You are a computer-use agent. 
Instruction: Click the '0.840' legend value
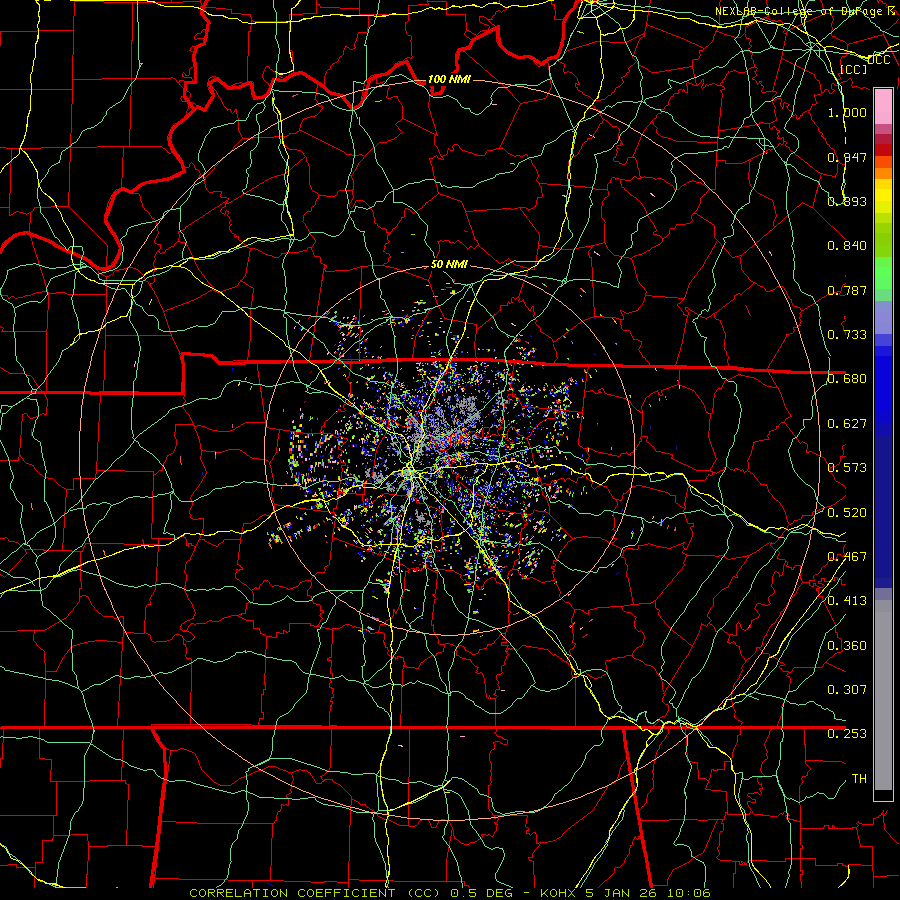(x=847, y=246)
